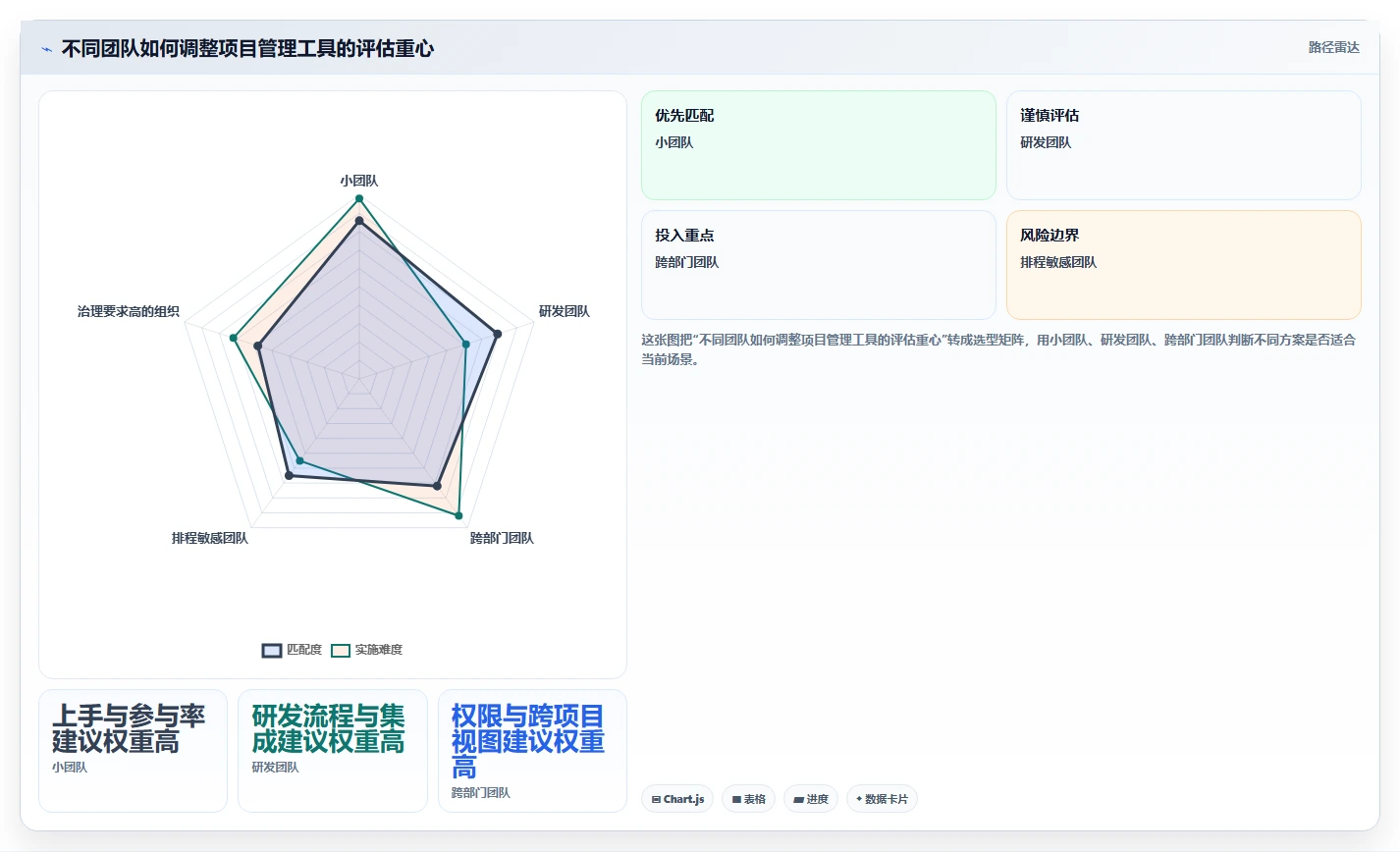
Task: Click the description paragraph starting 这张图把
Action: pos(998,349)
